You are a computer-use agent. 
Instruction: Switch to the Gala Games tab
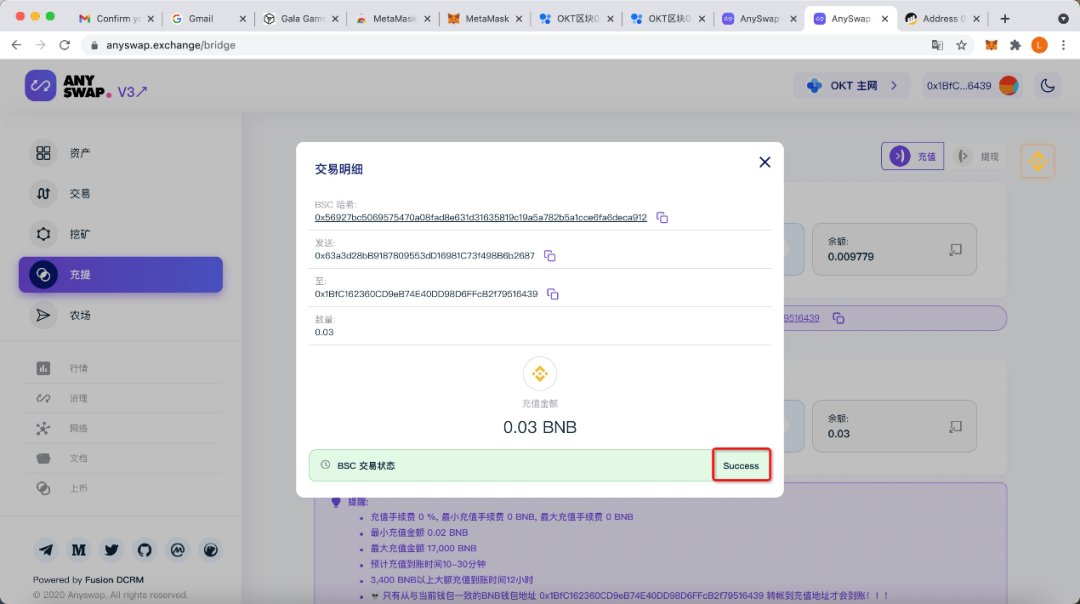(x=302, y=19)
